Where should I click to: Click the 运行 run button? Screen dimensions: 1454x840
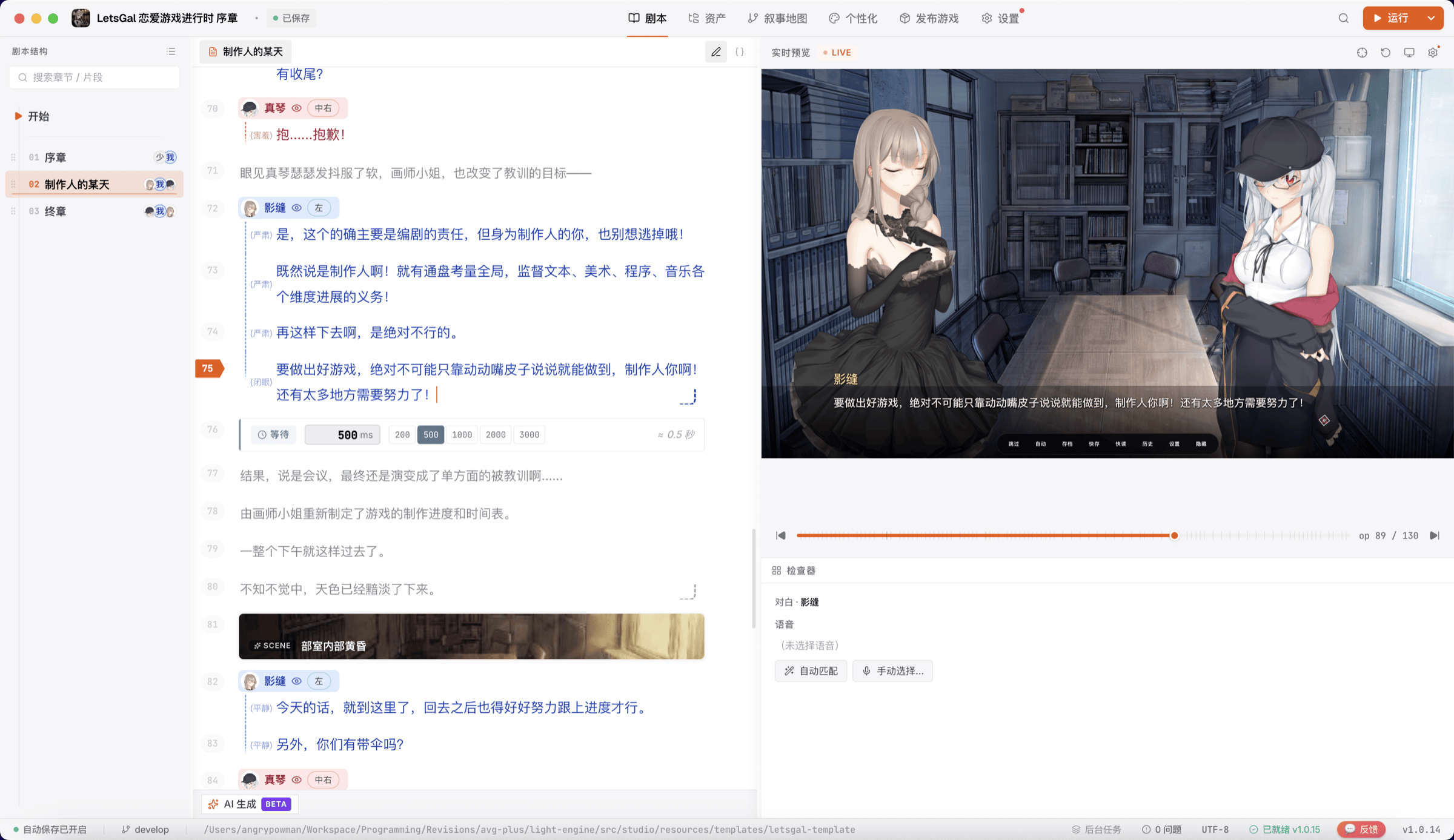point(1392,18)
